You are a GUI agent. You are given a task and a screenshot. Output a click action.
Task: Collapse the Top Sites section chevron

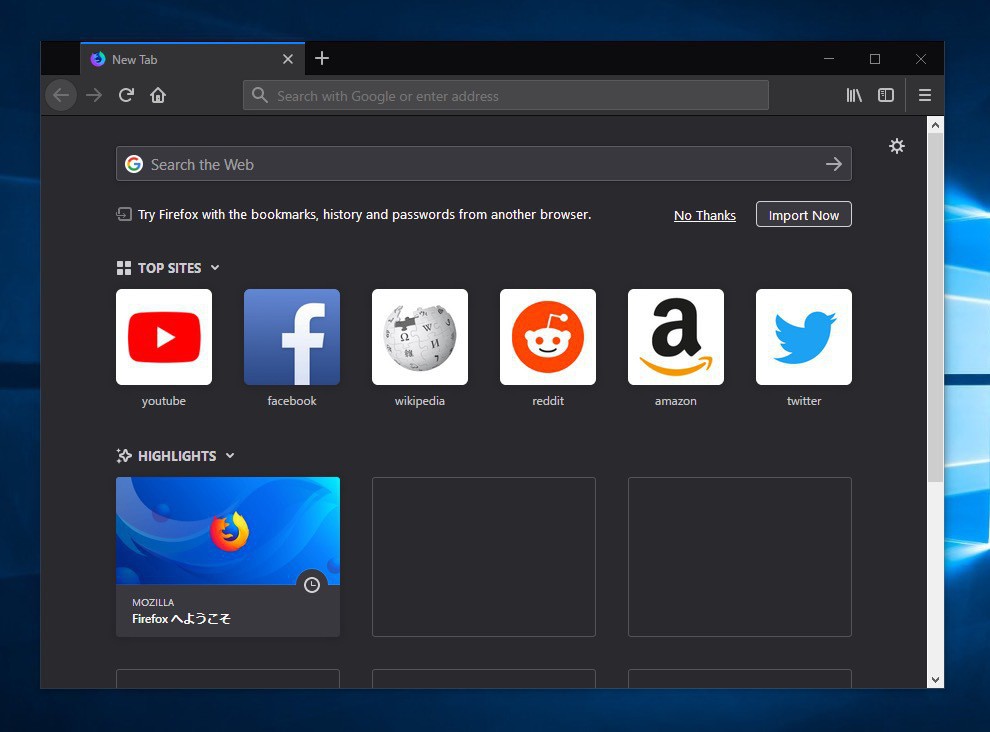pos(215,268)
